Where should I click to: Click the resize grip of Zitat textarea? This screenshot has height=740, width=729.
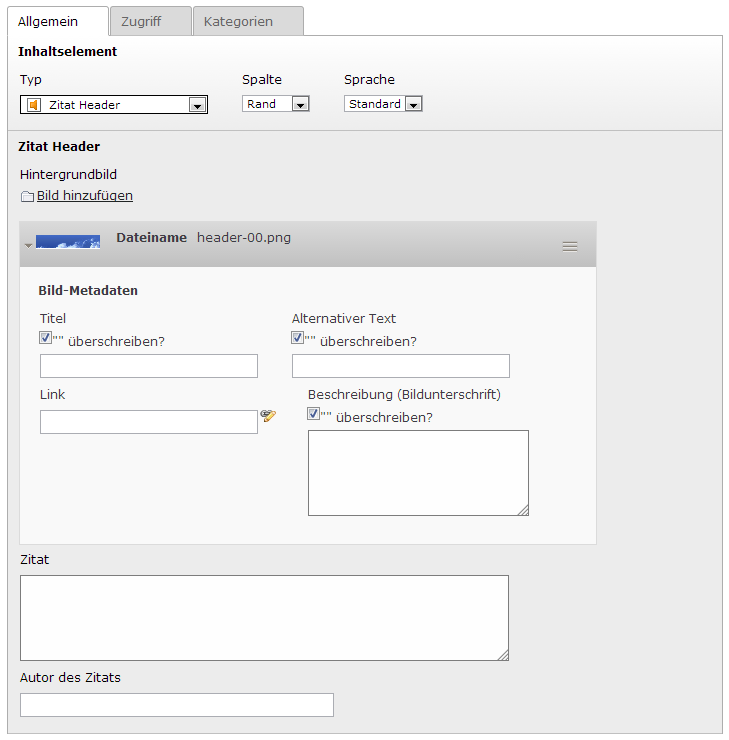tap(502, 655)
